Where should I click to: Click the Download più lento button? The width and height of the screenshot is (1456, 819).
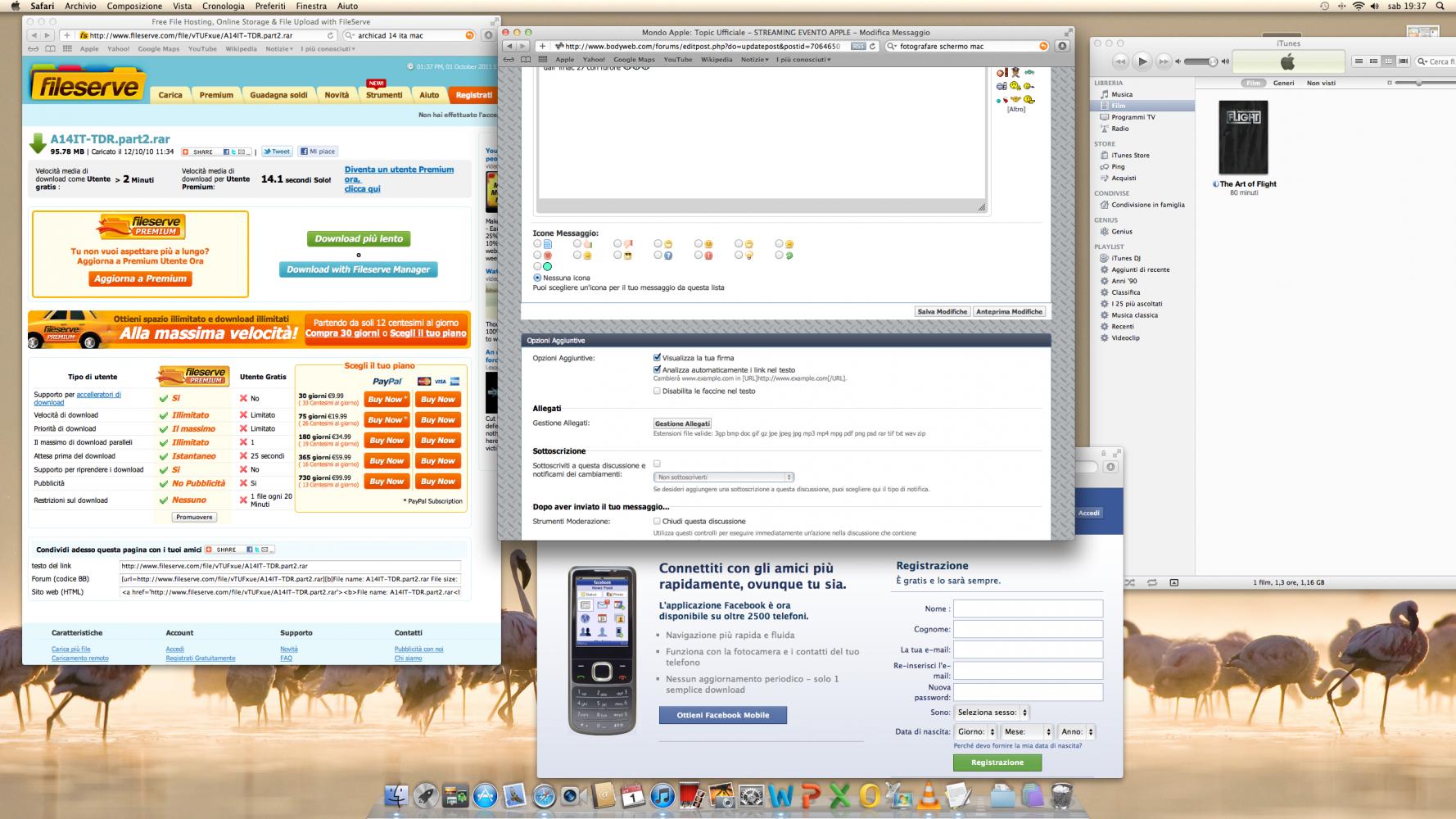(x=359, y=238)
